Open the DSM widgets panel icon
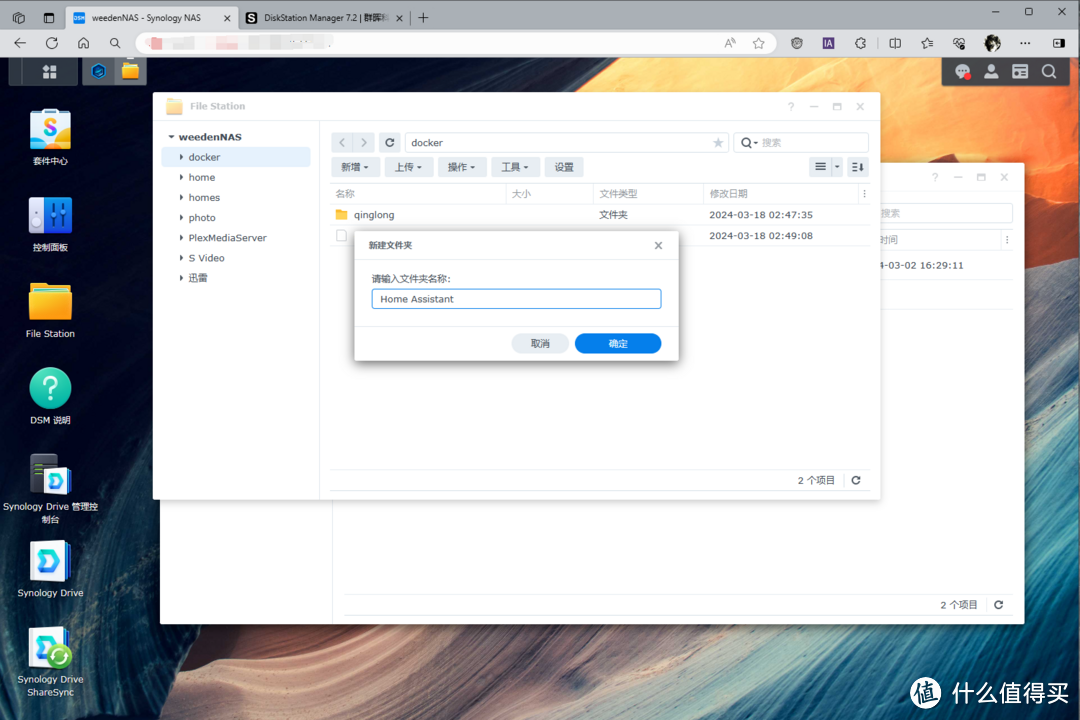Viewport: 1080px width, 720px height. click(1020, 72)
